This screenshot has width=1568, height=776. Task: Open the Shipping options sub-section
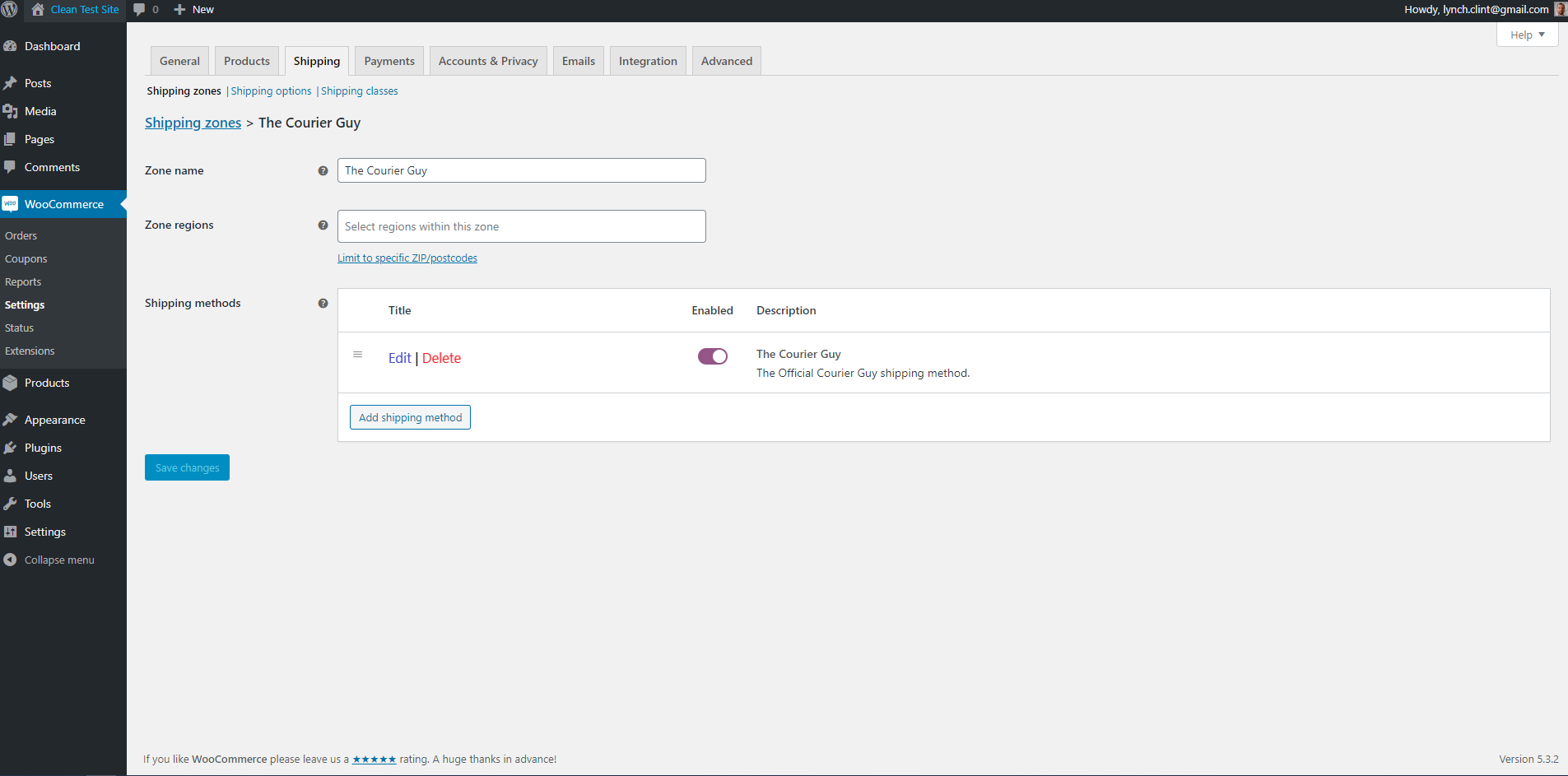point(271,91)
